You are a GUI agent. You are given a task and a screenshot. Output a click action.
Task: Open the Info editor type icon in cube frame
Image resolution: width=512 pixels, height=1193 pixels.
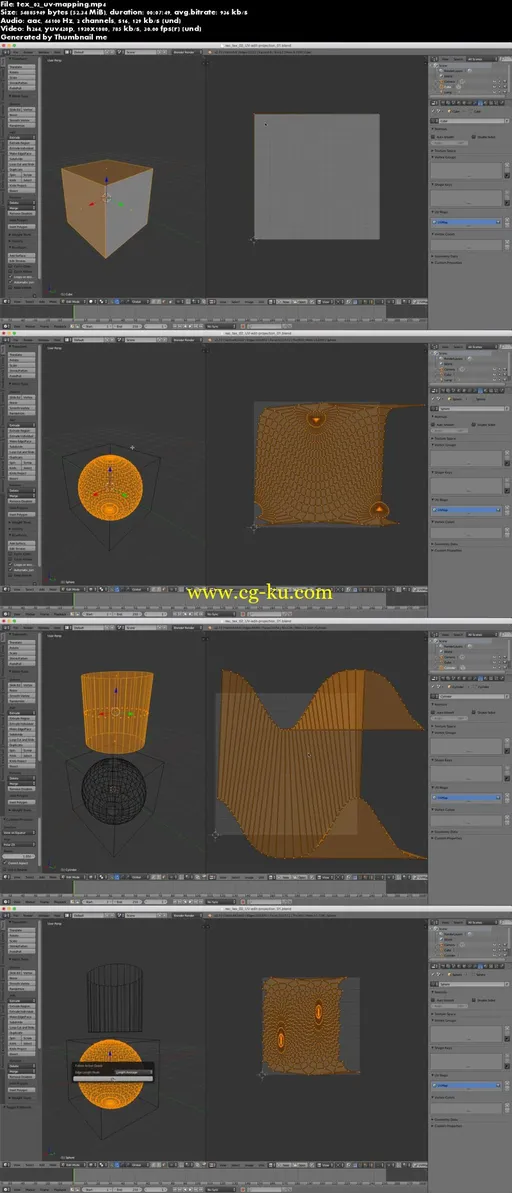click(x=5, y=52)
